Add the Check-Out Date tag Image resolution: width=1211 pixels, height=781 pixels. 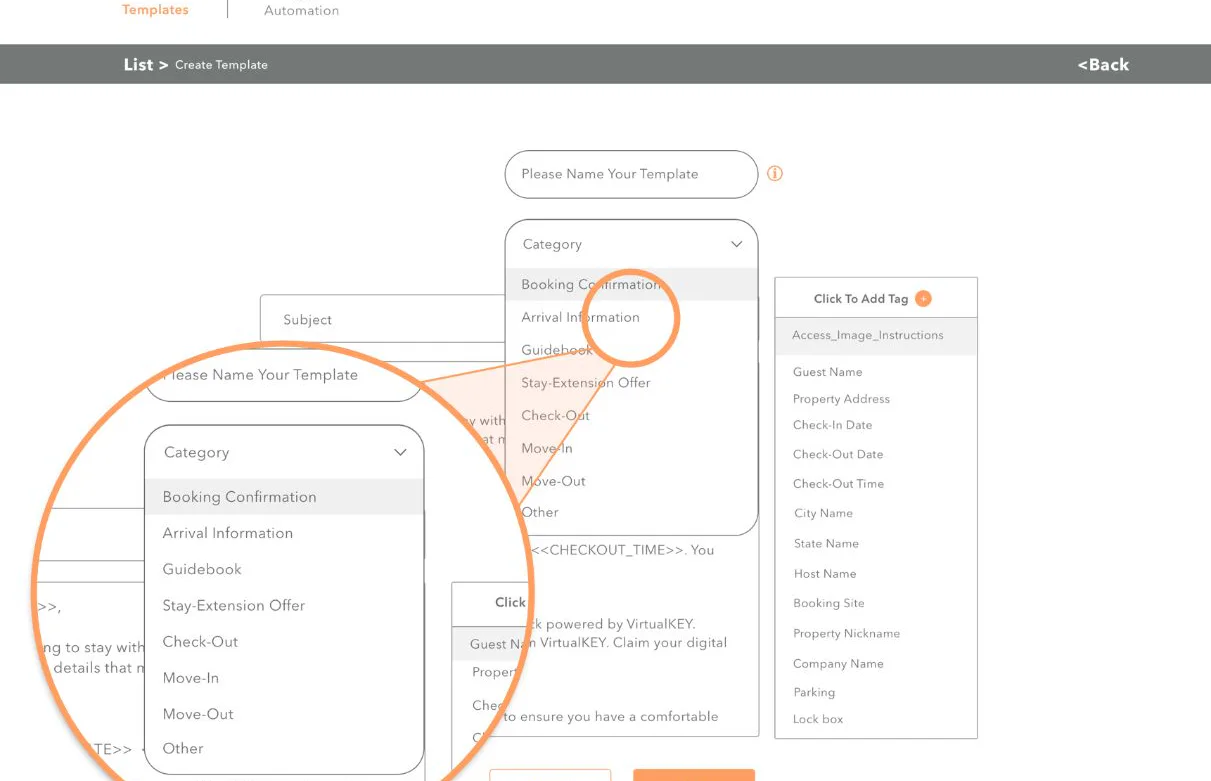click(x=838, y=454)
